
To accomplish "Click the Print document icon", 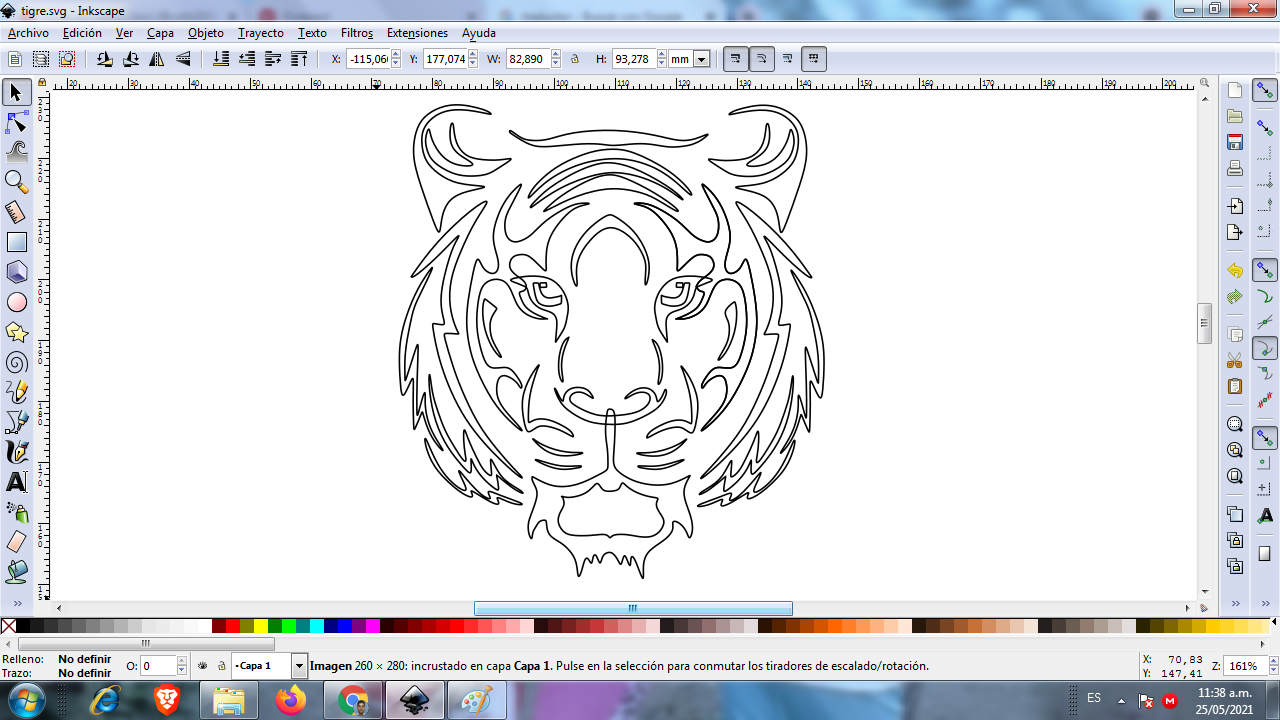I will click(1235, 168).
